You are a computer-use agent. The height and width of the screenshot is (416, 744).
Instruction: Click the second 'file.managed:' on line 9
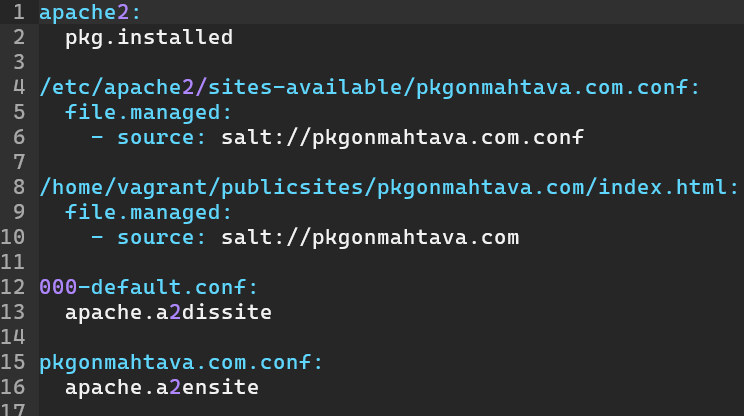(149, 212)
